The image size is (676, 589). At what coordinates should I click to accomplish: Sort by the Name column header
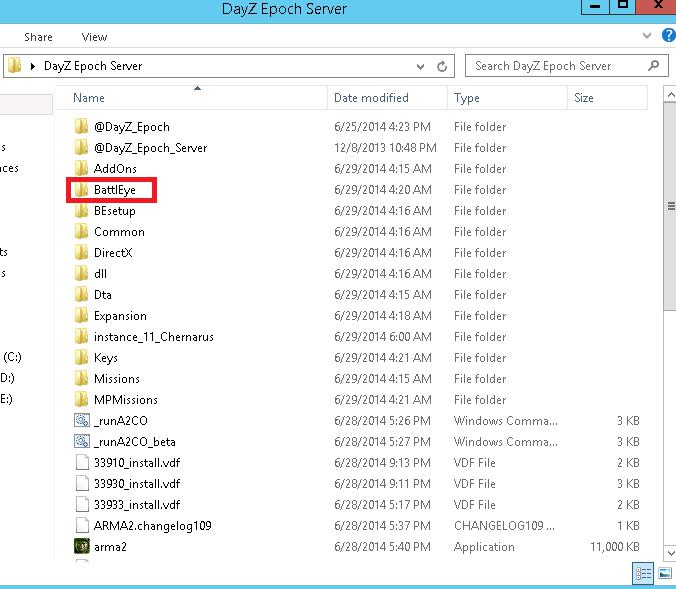191,98
